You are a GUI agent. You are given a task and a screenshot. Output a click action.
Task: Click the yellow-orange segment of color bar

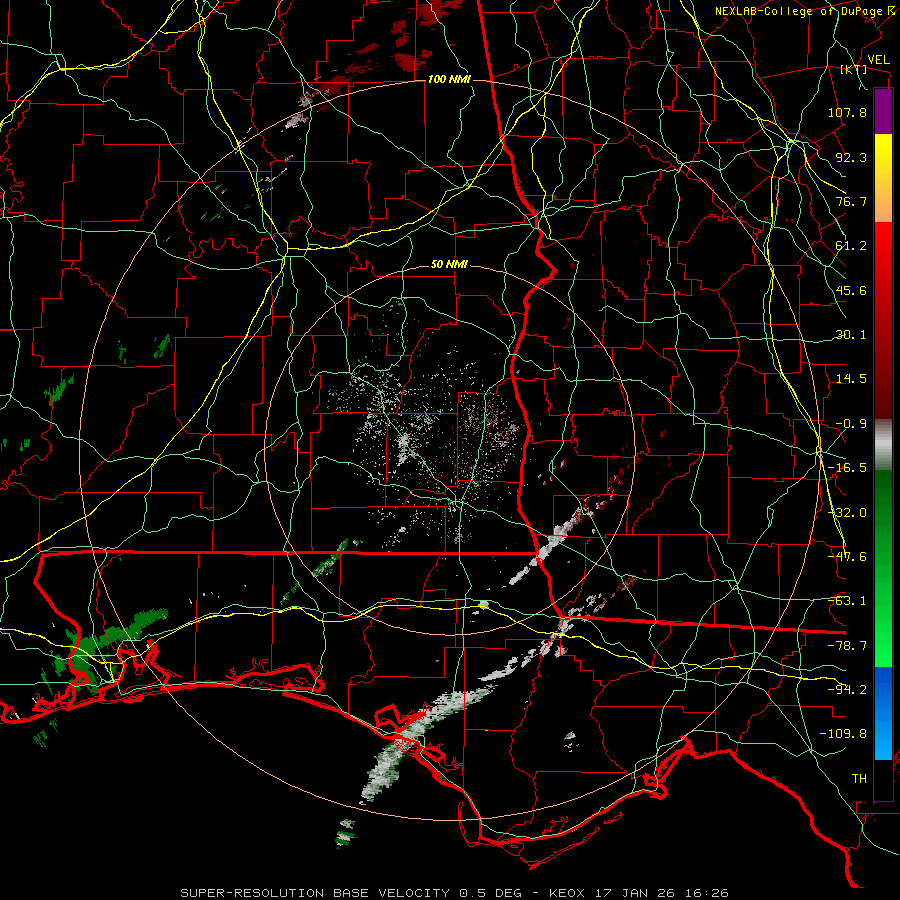(883, 178)
